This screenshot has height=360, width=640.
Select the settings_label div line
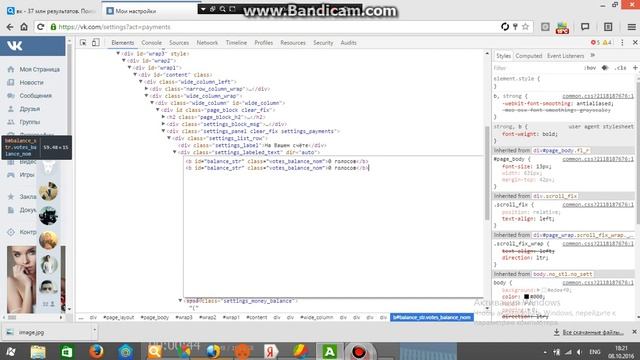click(x=252, y=145)
